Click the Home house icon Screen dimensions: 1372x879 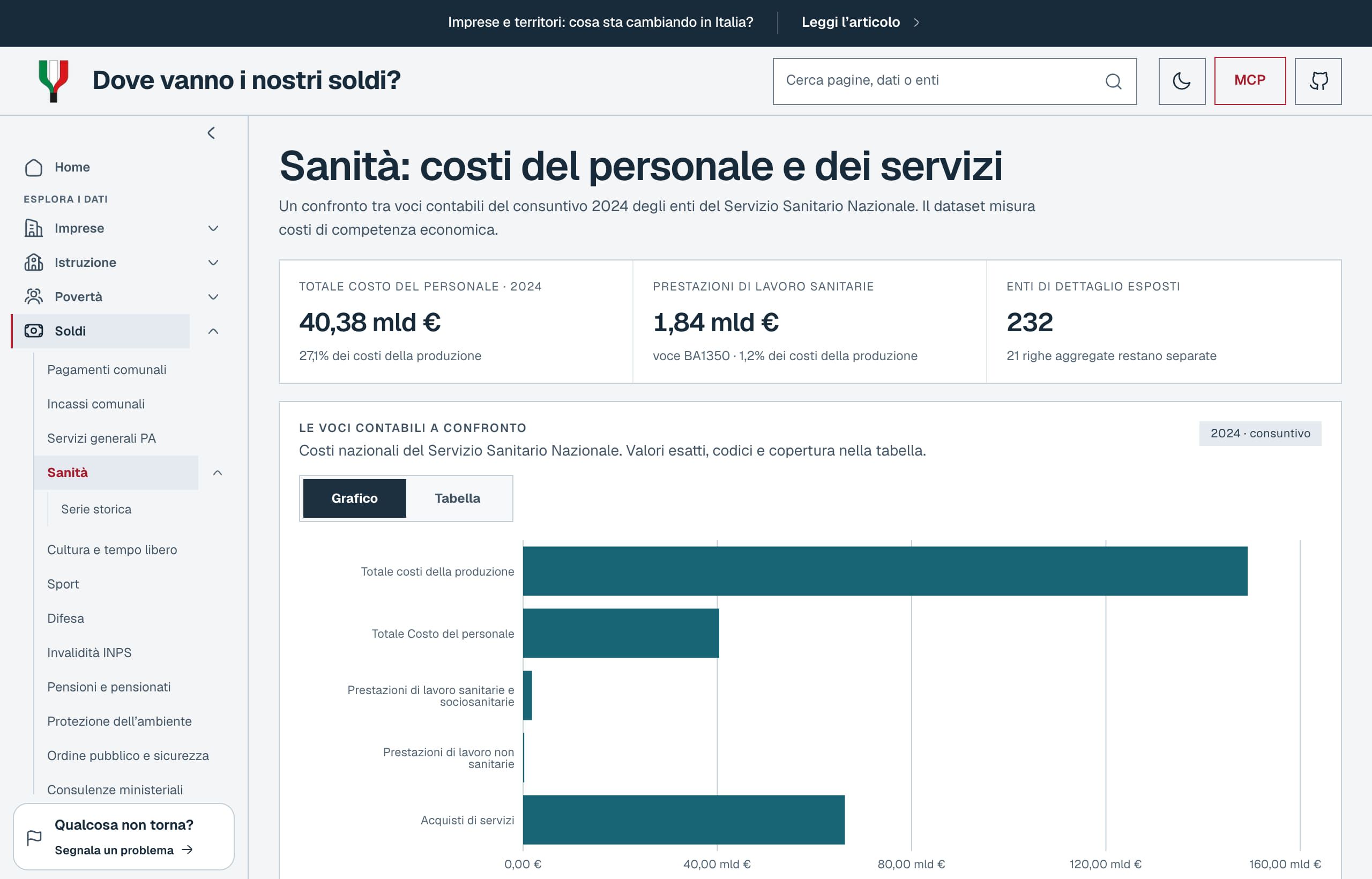tap(34, 167)
